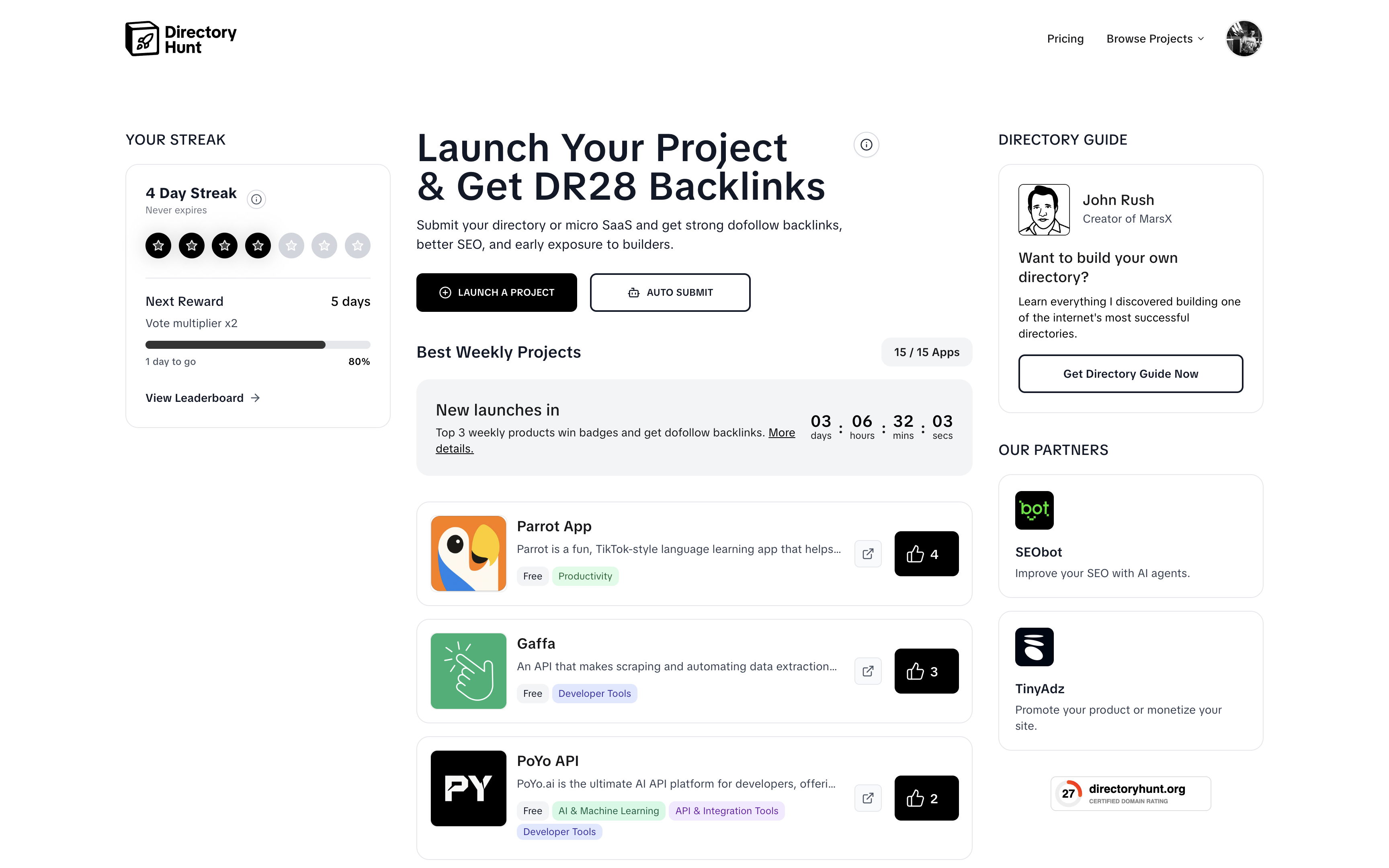
Task: Open View Leaderboard link
Action: click(x=203, y=398)
